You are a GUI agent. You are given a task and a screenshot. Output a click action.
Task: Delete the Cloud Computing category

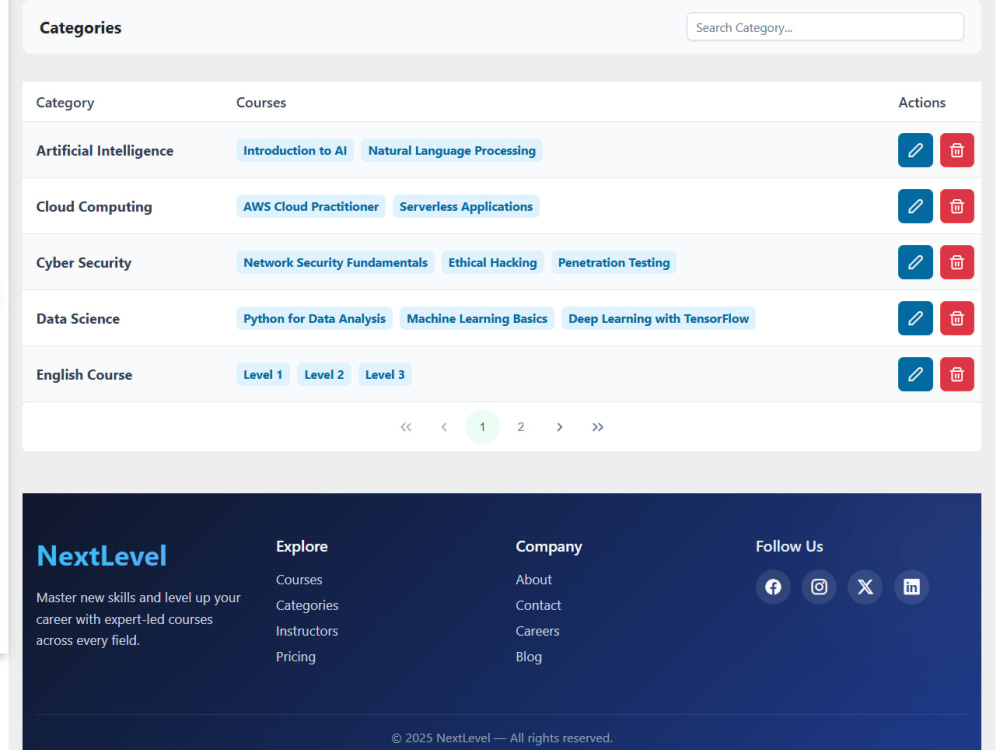click(956, 206)
